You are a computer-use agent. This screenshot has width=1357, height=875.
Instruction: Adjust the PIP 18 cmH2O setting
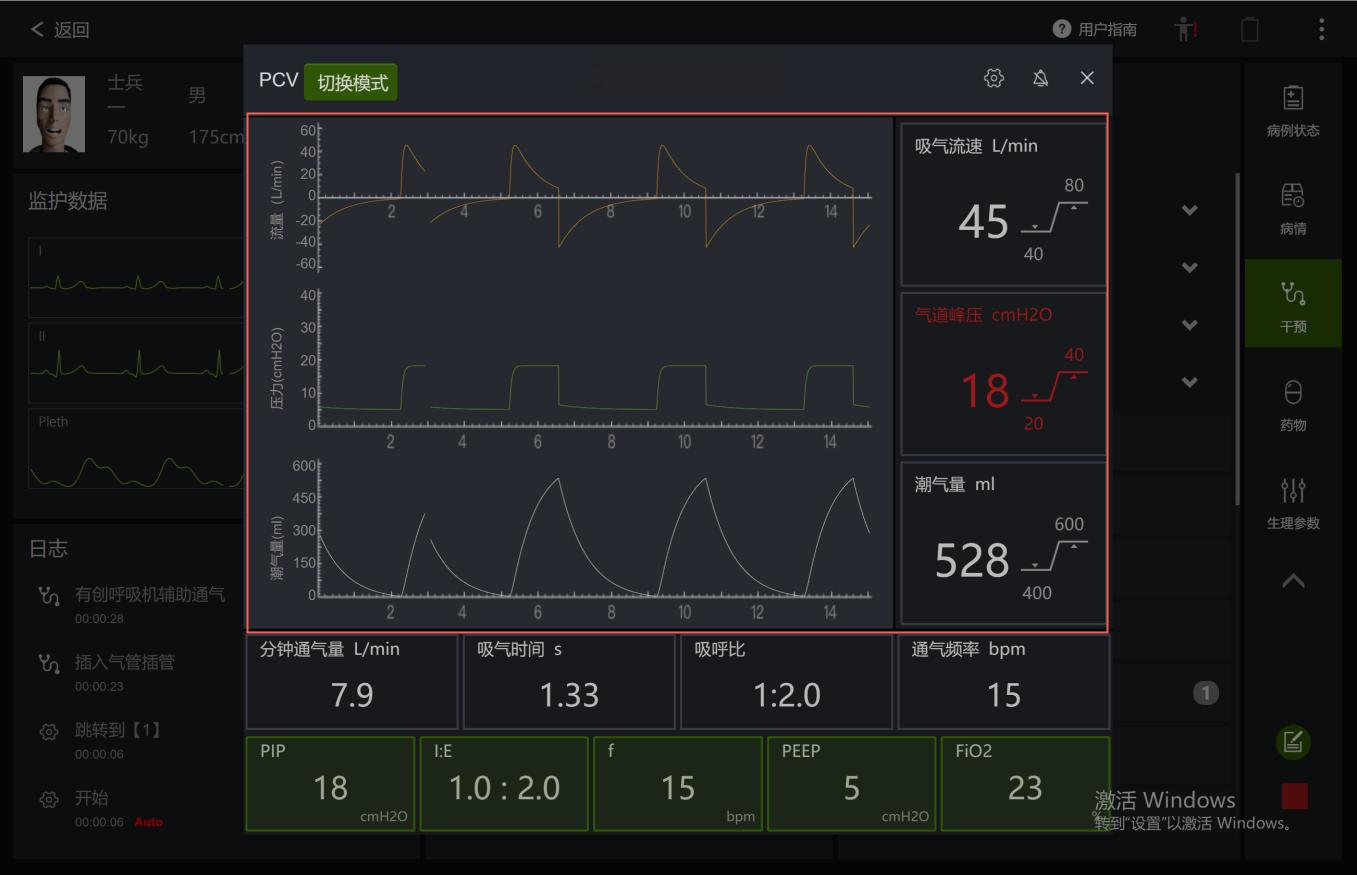coord(330,784)
